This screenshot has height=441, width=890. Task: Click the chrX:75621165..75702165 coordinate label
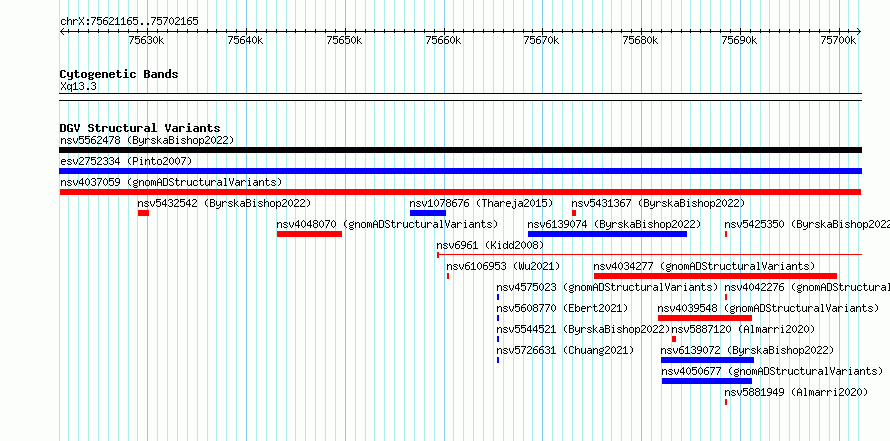tap(129, 22)
